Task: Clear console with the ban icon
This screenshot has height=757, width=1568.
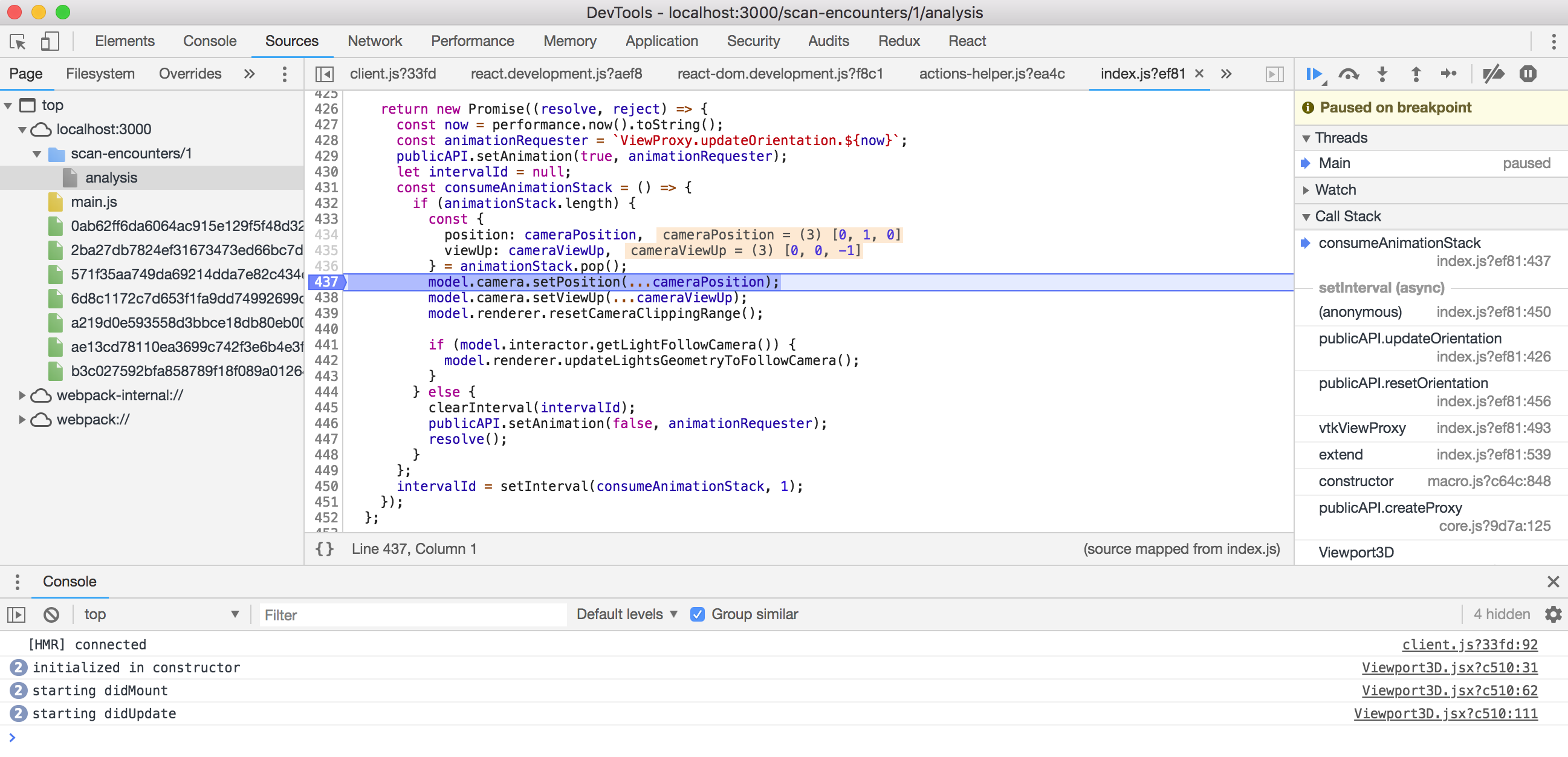Action: [51, 614]
